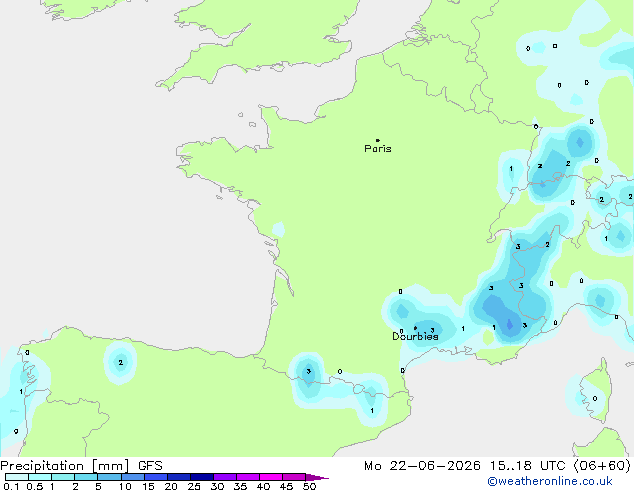Viewport: 634px width, 490px height.
Task: Click the legend value '35'
Action: click(240, 486)
